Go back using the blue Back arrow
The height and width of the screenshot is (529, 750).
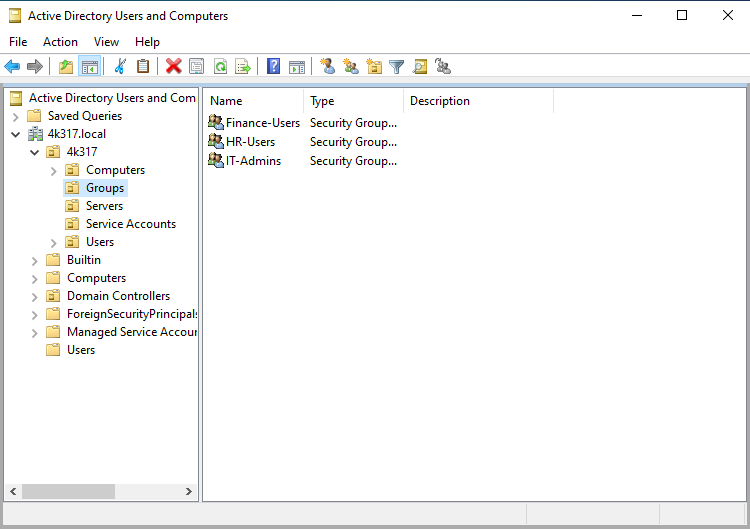pyautogui.click(x=12, y=66)
